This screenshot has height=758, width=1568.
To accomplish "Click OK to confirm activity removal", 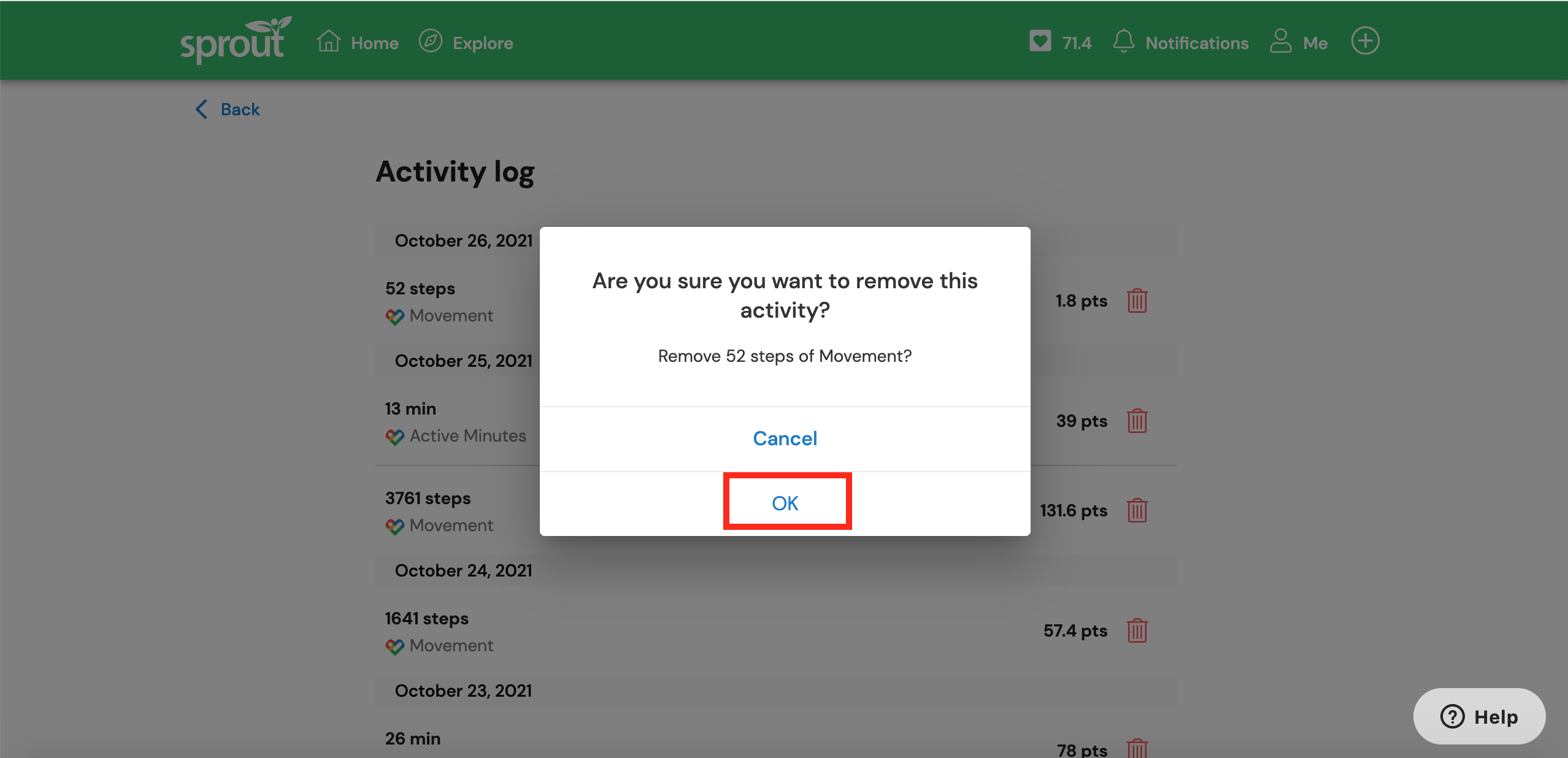I will [785, 503].
